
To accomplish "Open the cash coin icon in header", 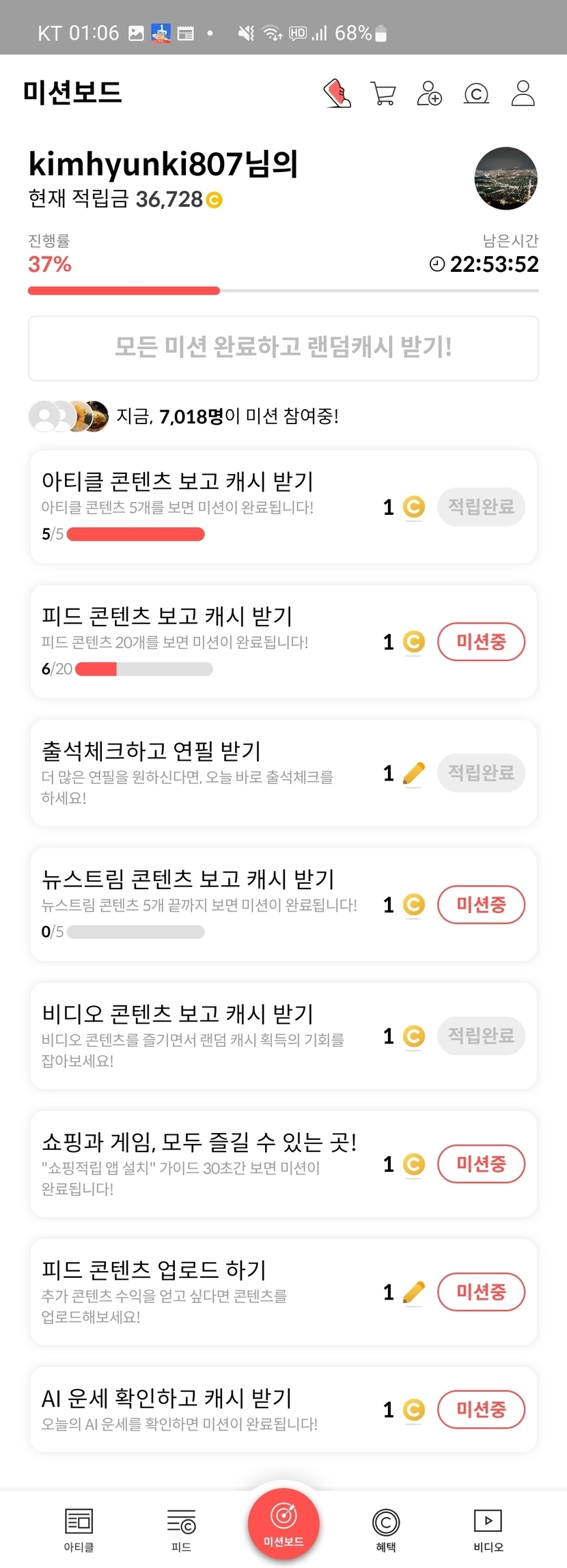I will pos(476,93).
